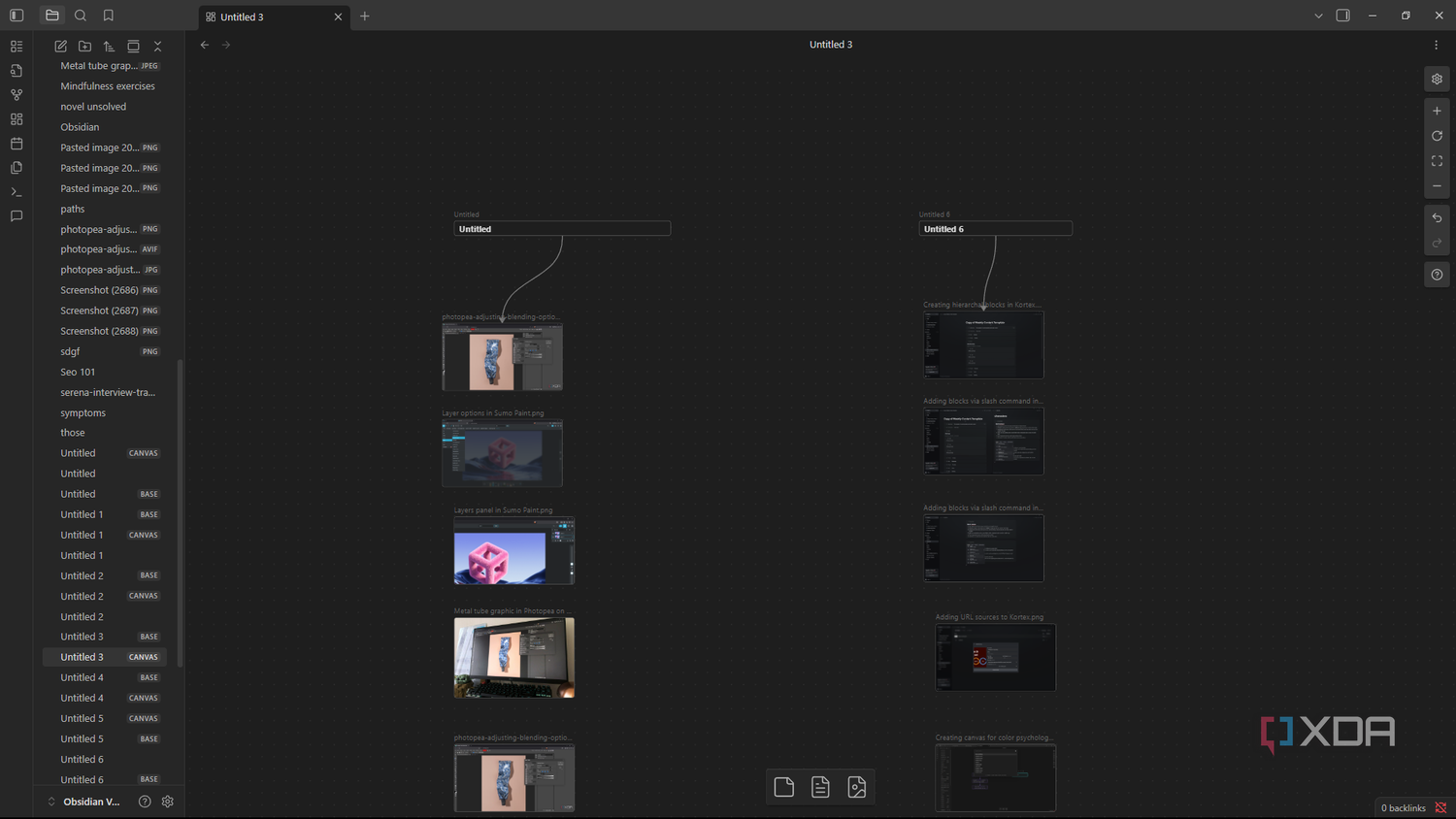The width and height of the screenshot is (1456, 819).
Task: Click the sync status icon in the status bar
Action: point(1440,808)
